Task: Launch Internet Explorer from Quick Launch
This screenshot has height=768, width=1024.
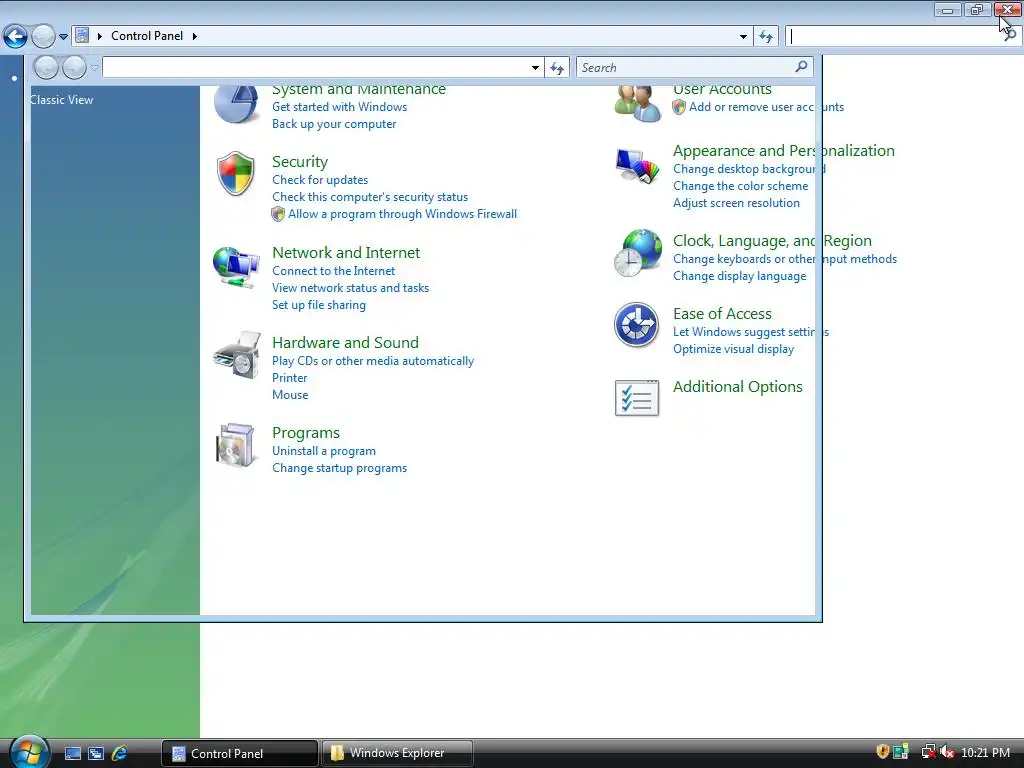Action: pyautogui.click(x=120, y=753)
